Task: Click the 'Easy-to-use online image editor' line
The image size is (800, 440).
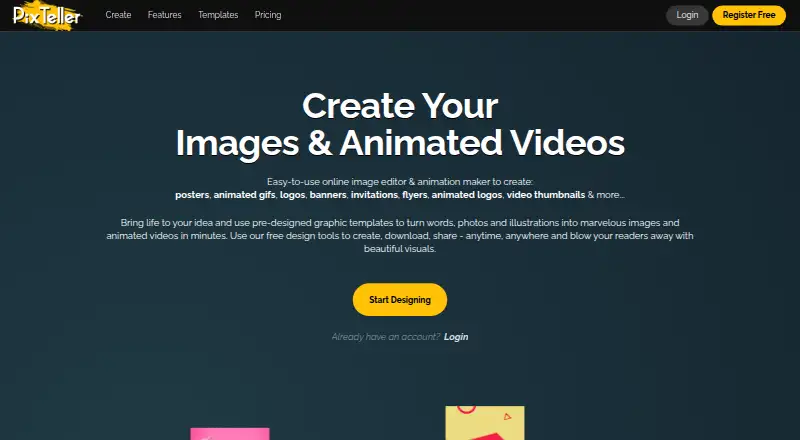Action: pos(400,182)
